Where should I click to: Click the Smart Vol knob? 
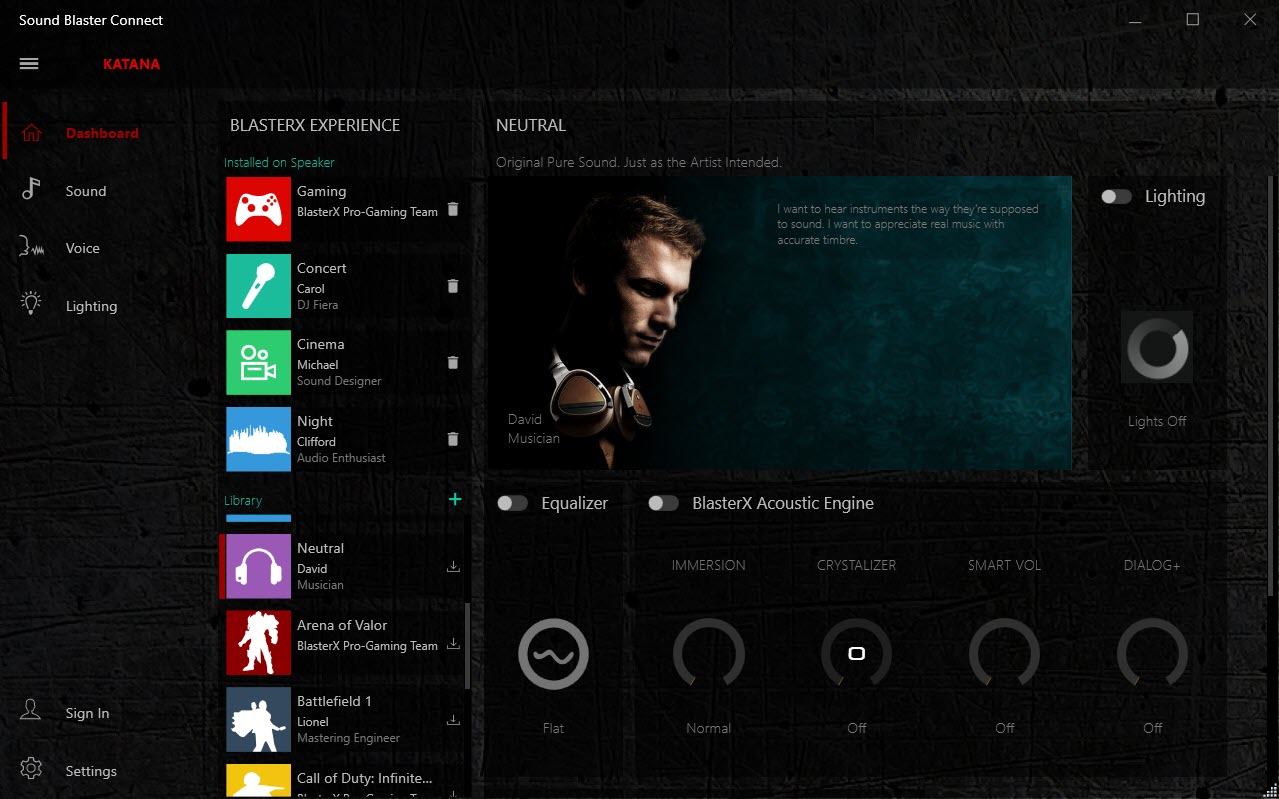(1005, 654)
